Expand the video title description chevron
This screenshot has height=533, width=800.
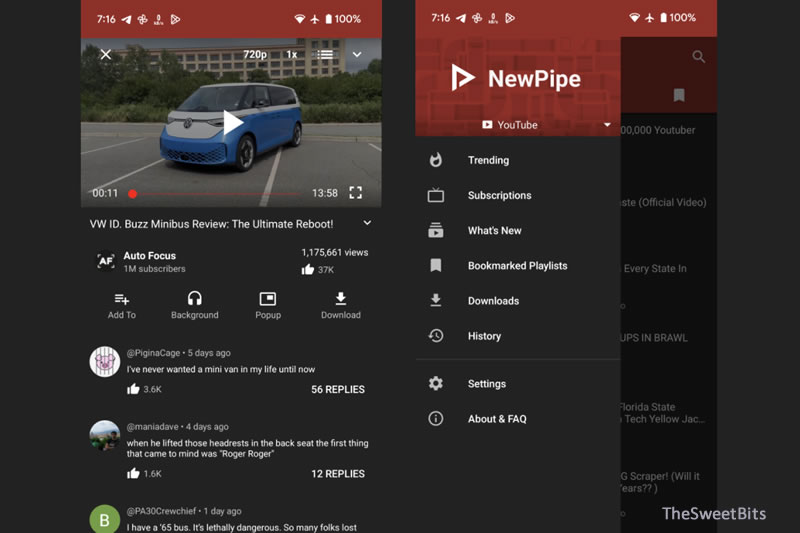click(x=367, y=223)
